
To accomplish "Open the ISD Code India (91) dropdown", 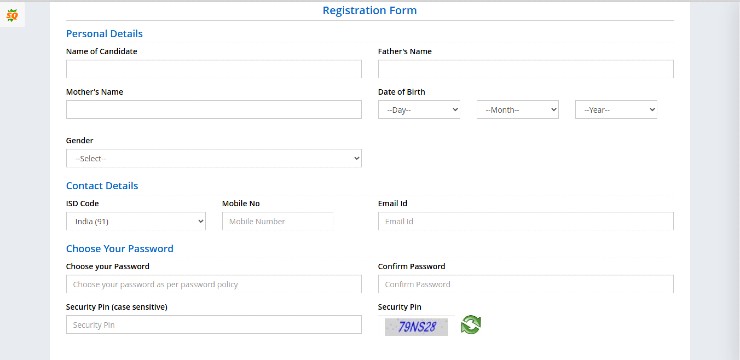I will 136,221.
